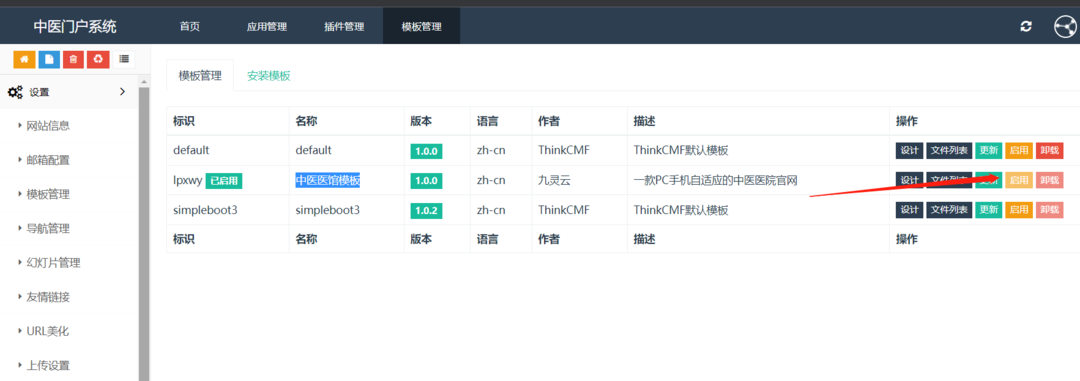Click the red recycle icon button
The height and width of the screenshot is (381, 1080).
pyautogui.click(x=98, y=60)
